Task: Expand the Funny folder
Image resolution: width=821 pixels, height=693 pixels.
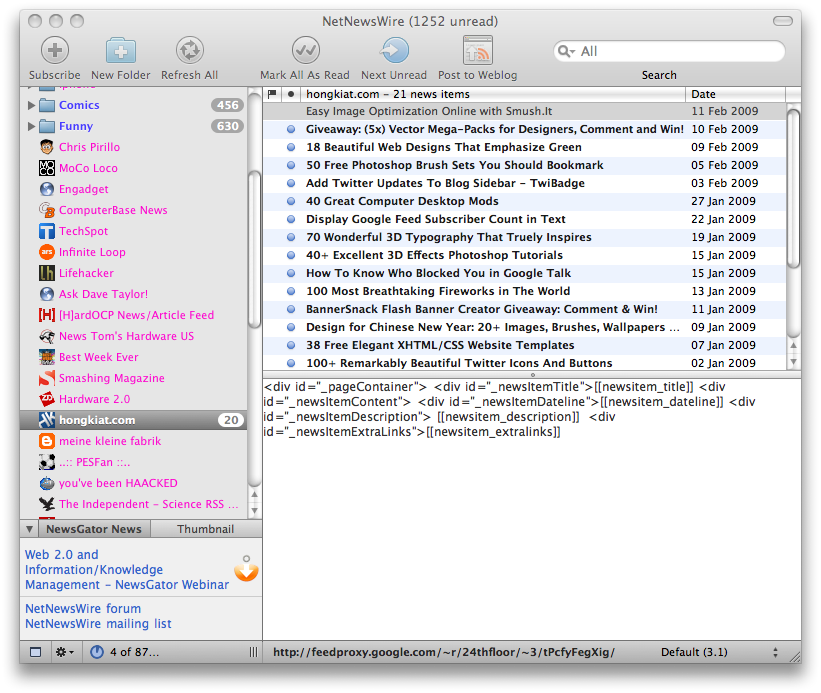Action: 31,126
